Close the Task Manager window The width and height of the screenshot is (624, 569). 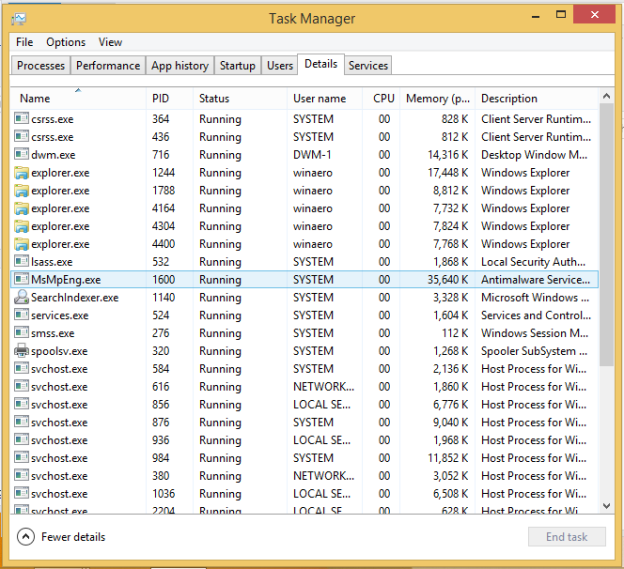(595, 14)
